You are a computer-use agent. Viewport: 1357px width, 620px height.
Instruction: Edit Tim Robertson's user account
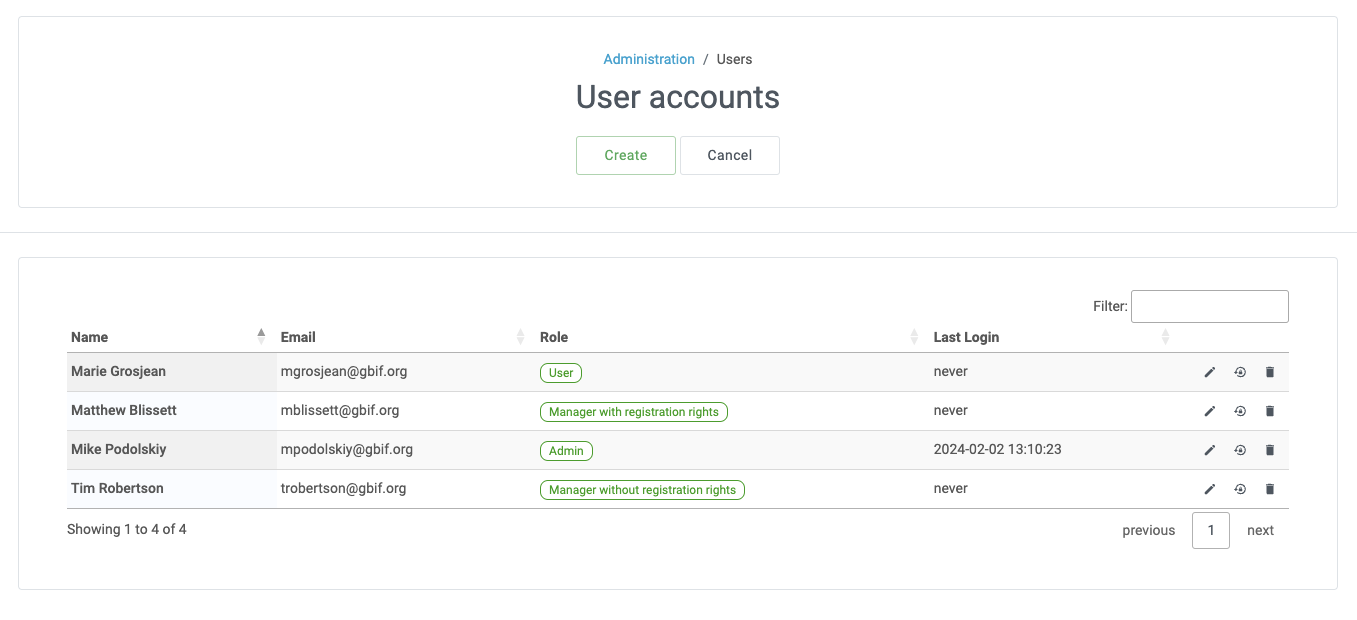[1209, 489]
